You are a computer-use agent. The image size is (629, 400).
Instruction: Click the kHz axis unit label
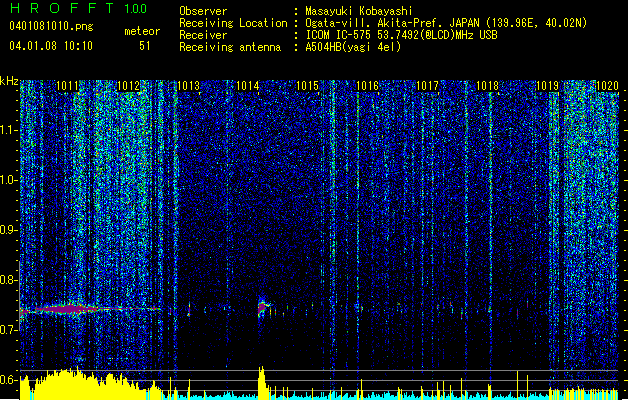tap(9, 81)
